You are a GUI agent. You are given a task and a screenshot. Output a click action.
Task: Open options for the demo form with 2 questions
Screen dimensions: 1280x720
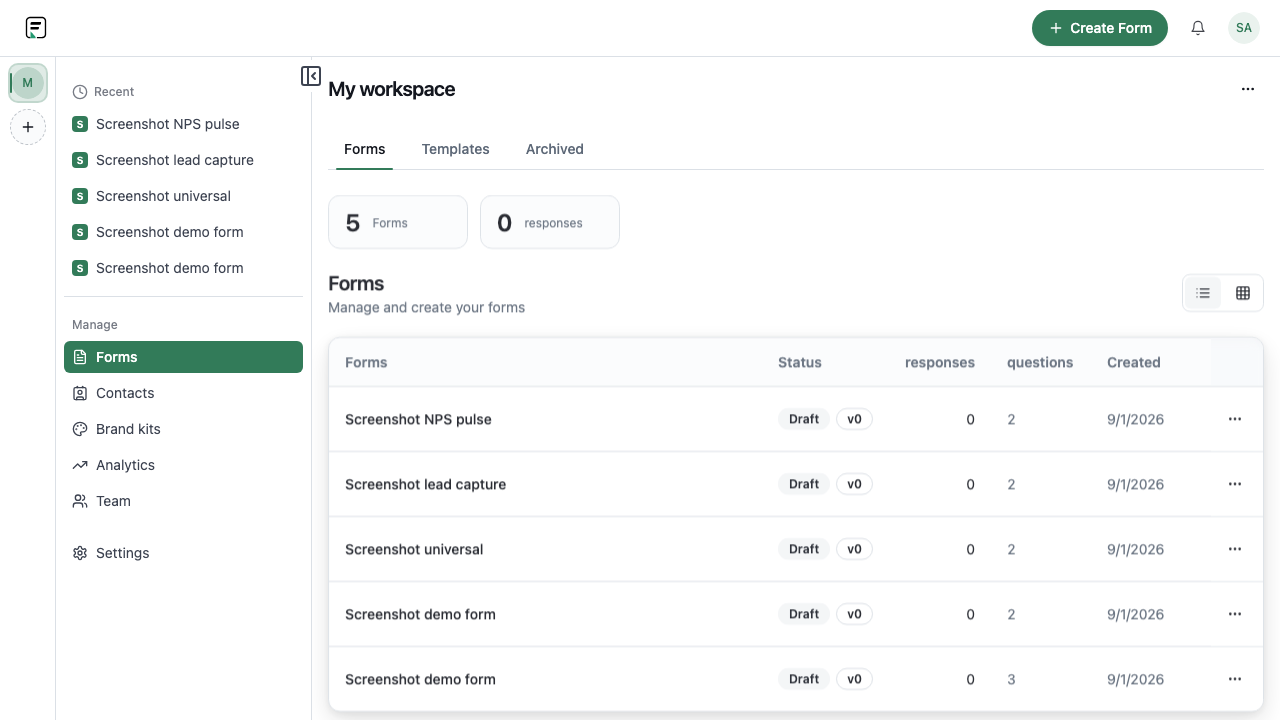click(x=1235, y=614)
